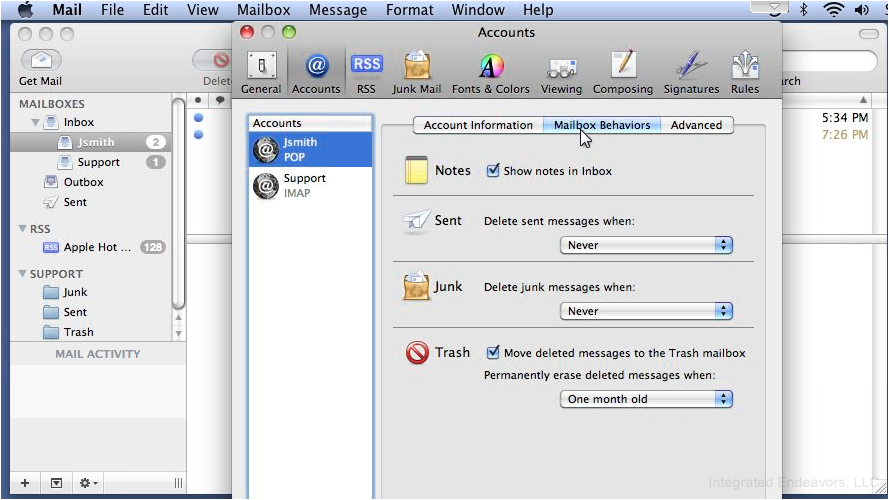Switch to Mailbox Behaviors tab
Viewport: 889px width, 500px height.
[x=602, y=125]
